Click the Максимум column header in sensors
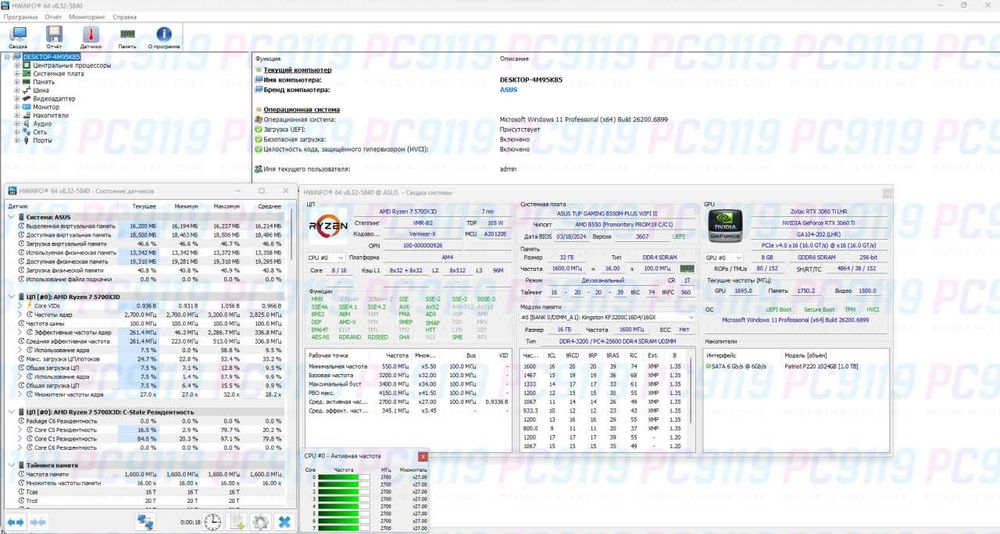Screen dimensions: 1000x534 pos(226,206)
